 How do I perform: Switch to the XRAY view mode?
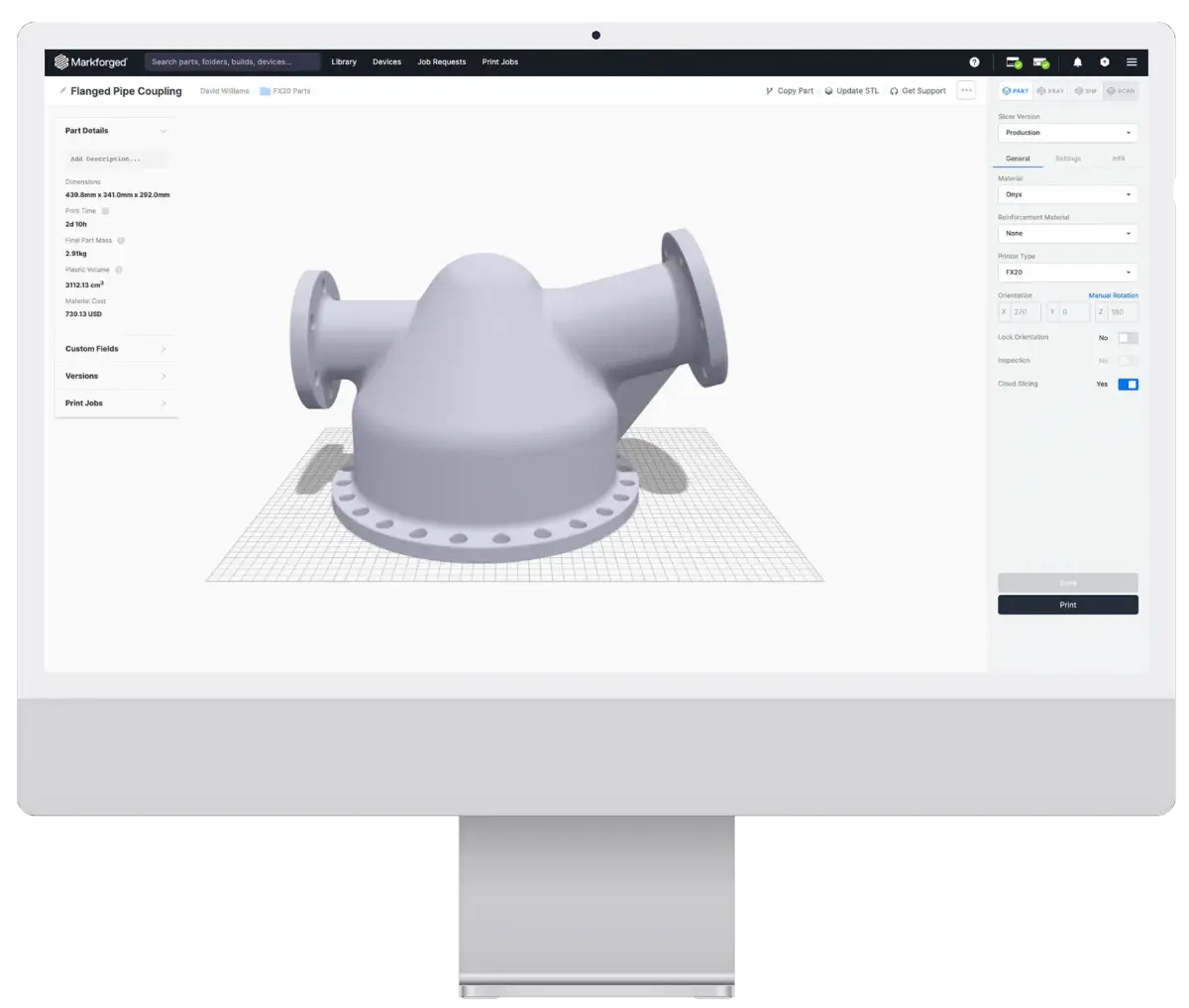(1052, 90)
